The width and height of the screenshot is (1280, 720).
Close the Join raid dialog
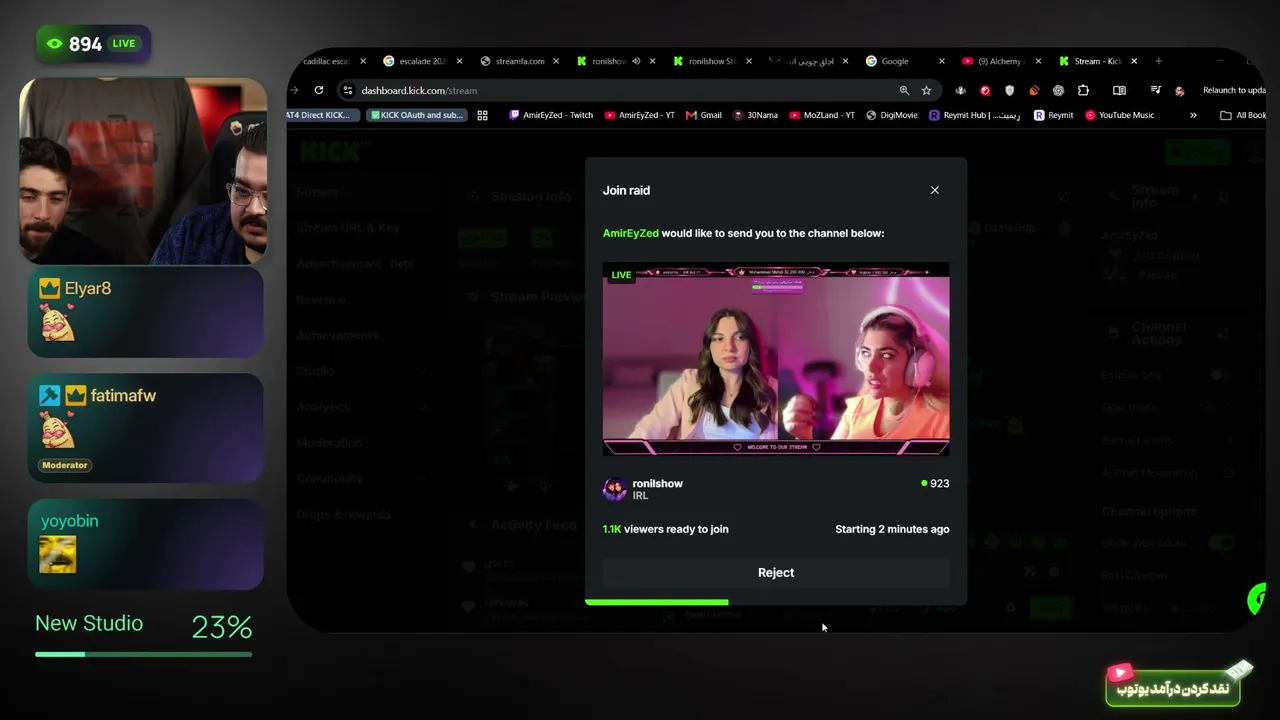pyautogui.click(x=935, y=190)
